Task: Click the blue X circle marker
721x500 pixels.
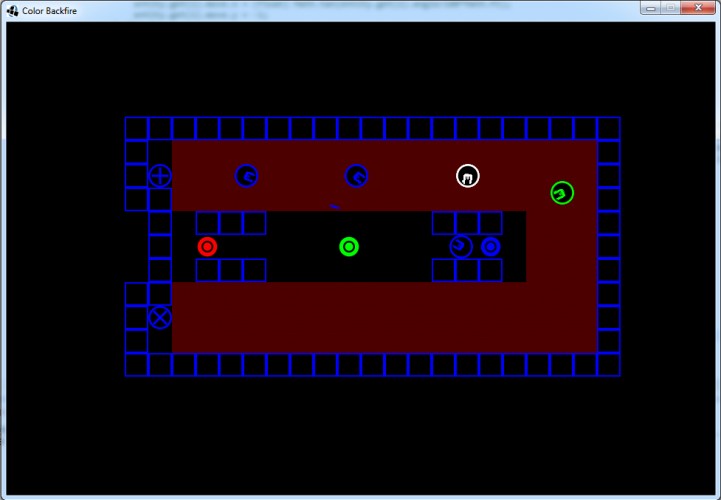Action: click(x=160, y=317)
